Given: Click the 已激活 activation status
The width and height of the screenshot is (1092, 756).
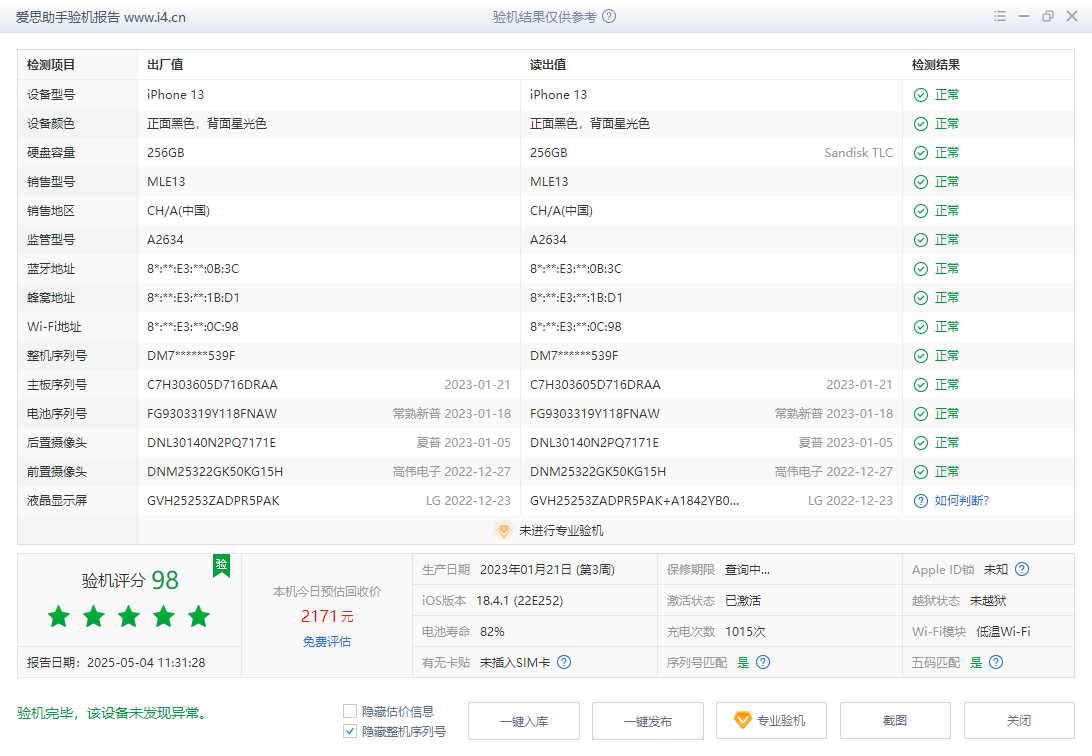Looking at the screenshot, I should click(x=743, y=601).
